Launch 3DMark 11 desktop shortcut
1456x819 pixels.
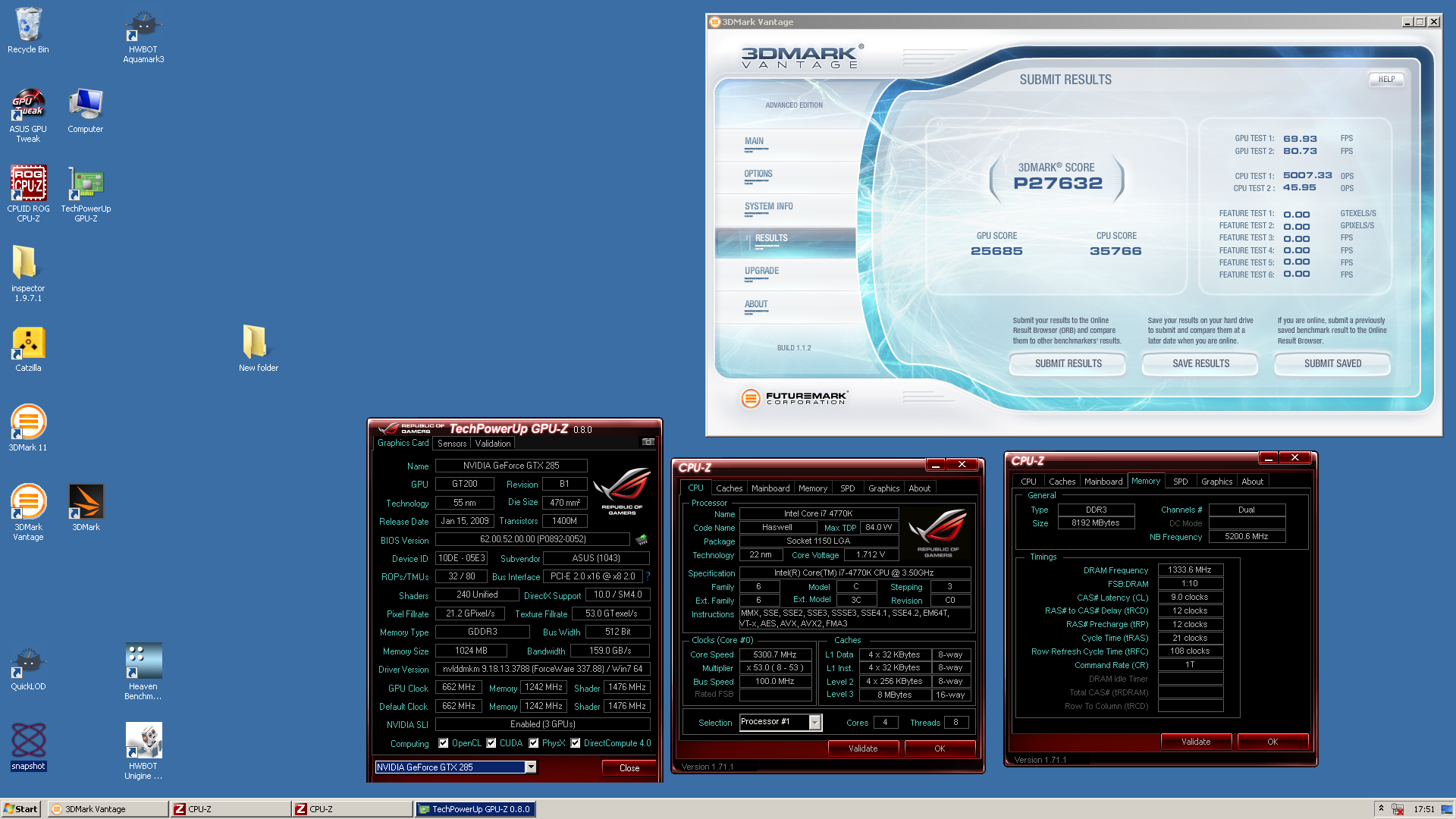[x=28, y=428]
